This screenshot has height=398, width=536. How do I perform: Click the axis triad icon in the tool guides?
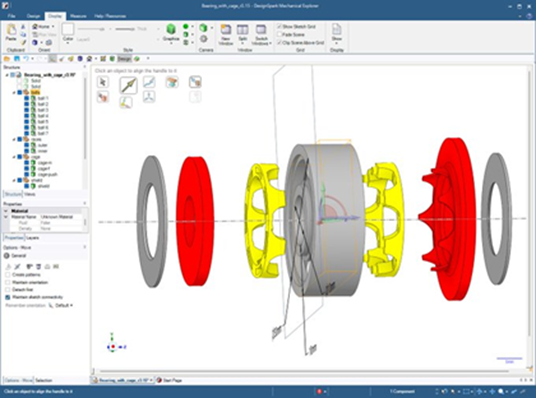[x=149, y=97]
